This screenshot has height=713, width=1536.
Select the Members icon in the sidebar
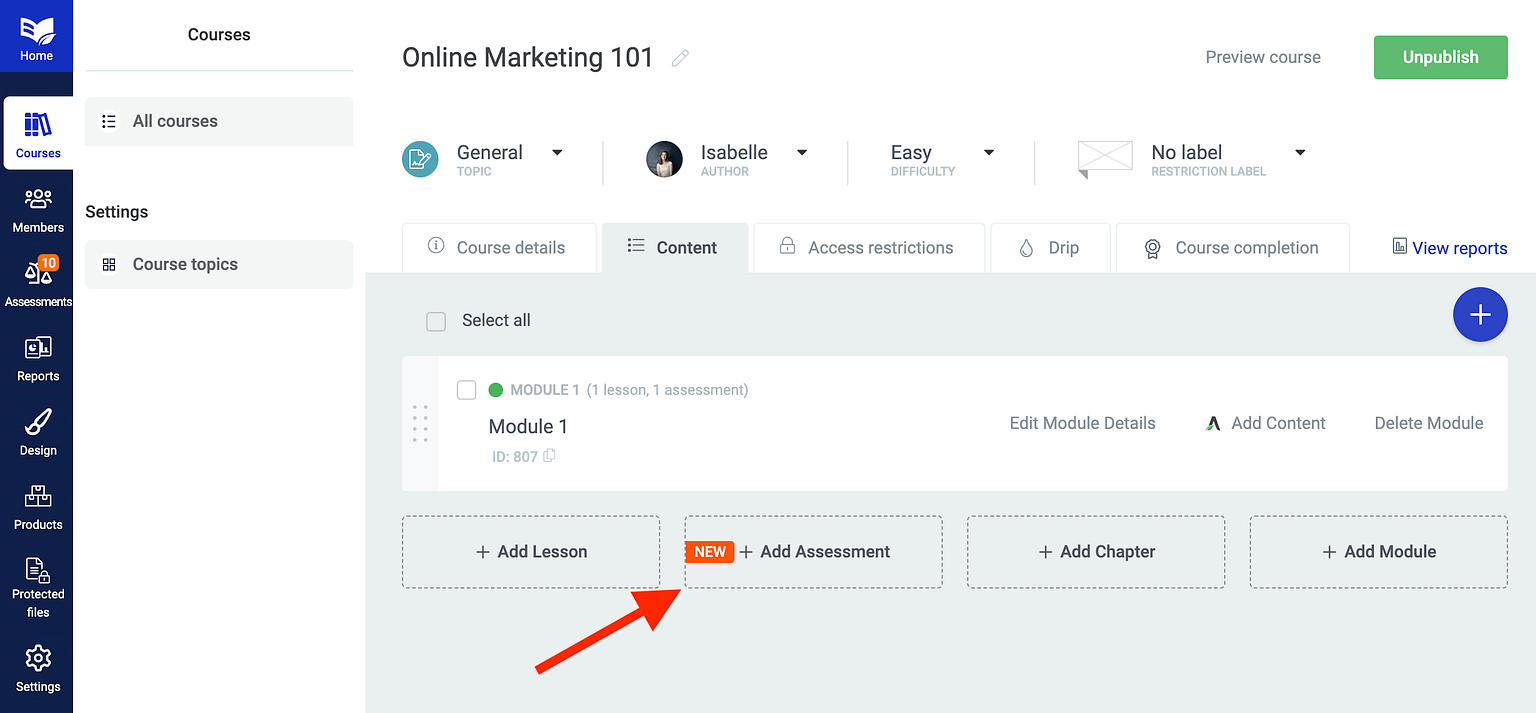[37, 208]
